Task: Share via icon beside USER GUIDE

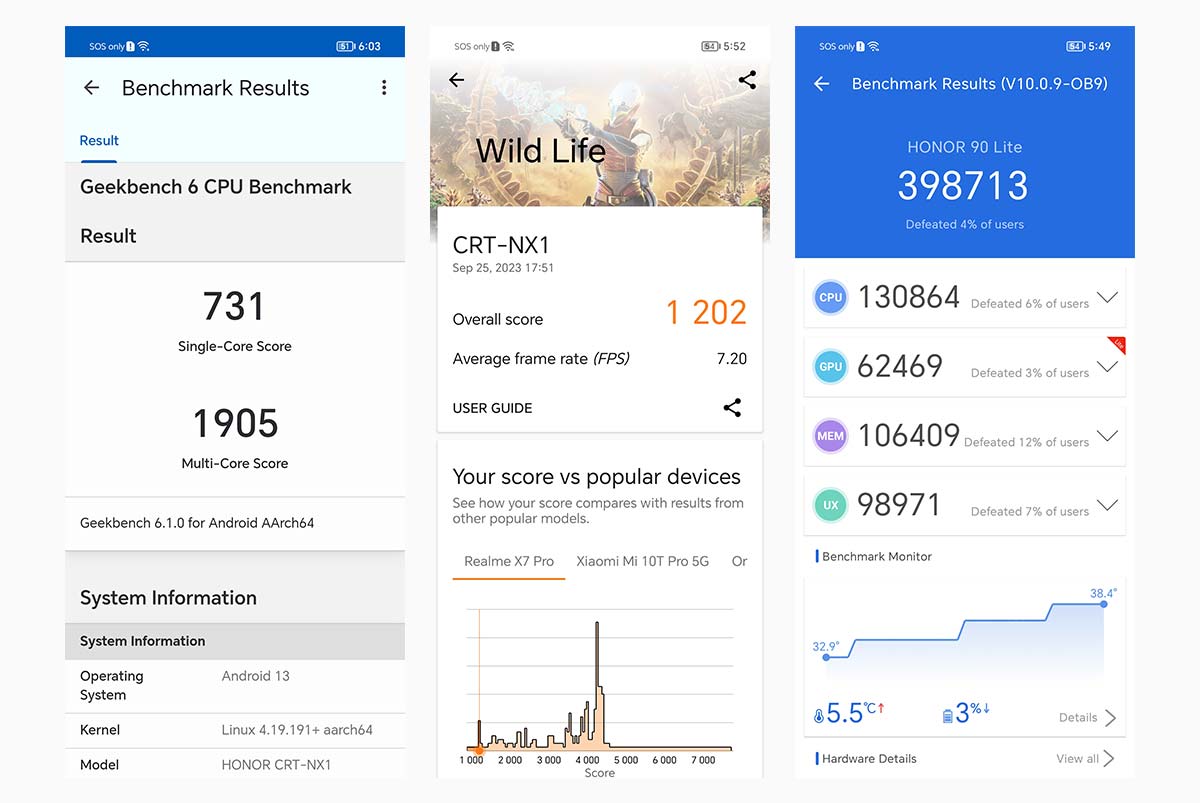Action: pyautogui.click(x=732, y=407)
